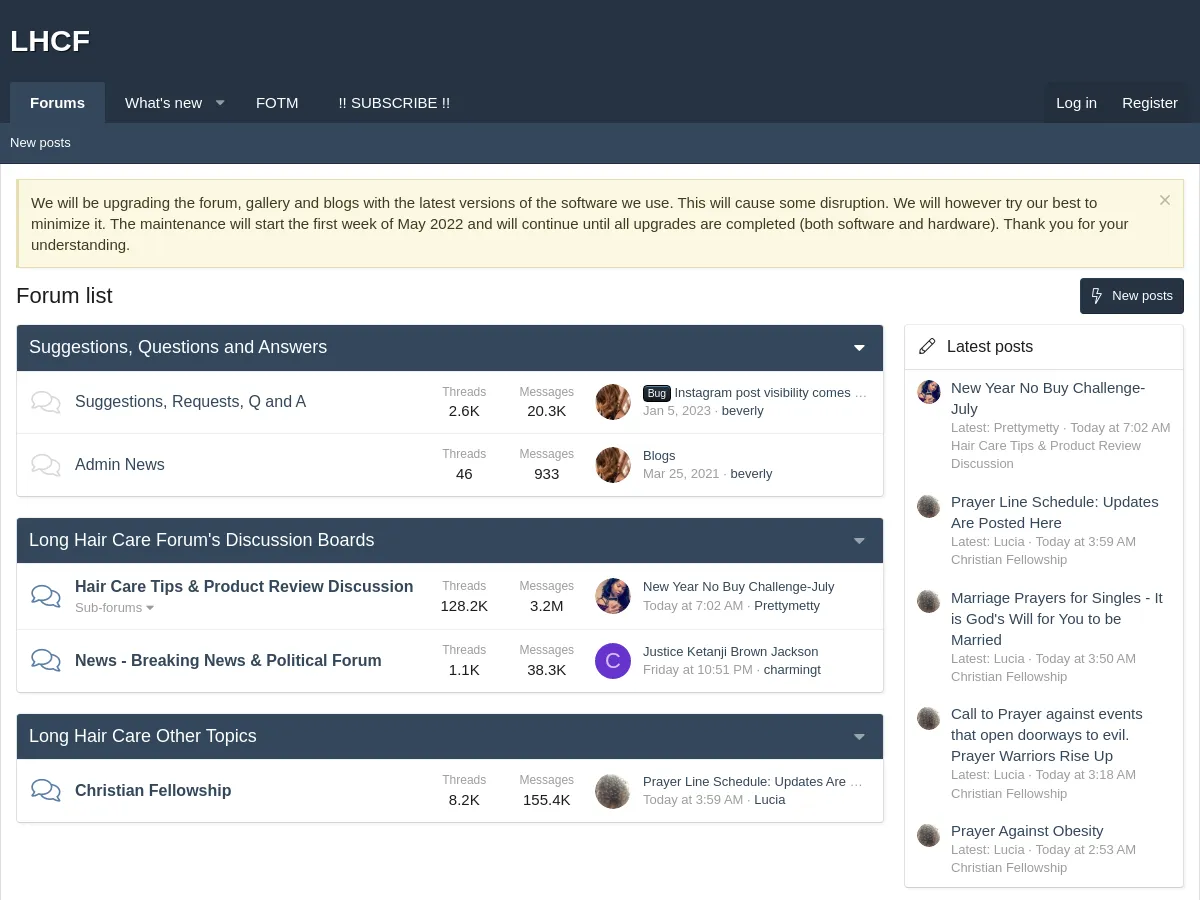Click the Admin News forum chat bubble icon
Screen dimensions: 1200x900
(x=46, y=464)
